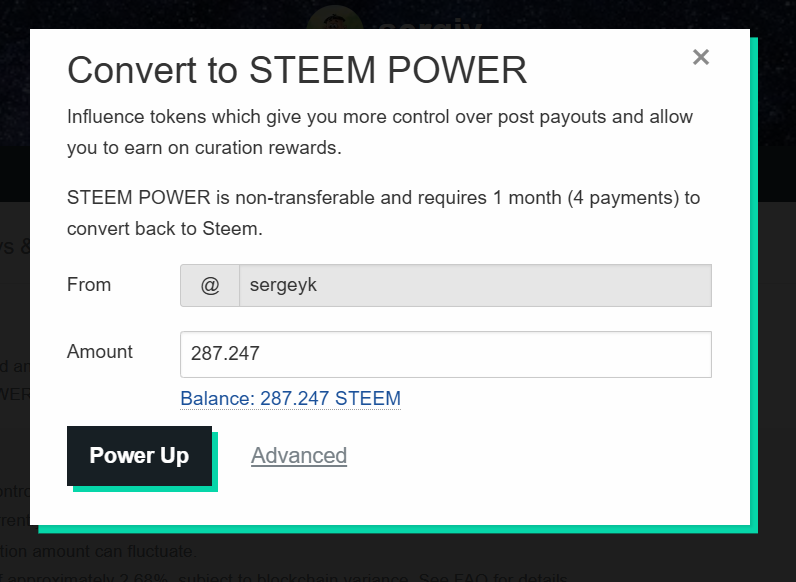This screenshot has width=796, height=582.
Task: Click the green shadow edge below the dialog
Action: point(398,529)
